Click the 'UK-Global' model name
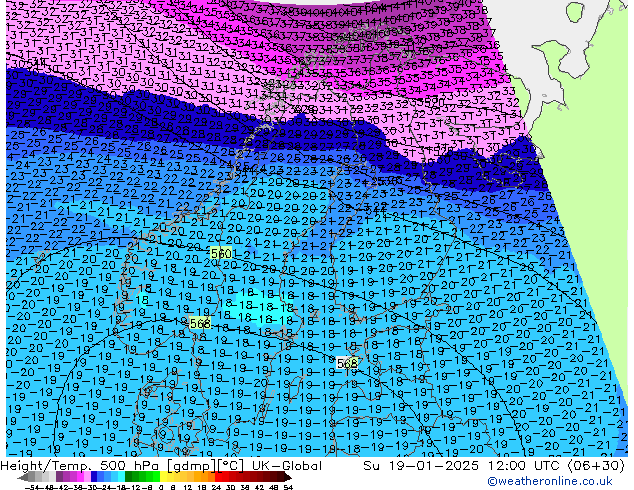 (287, 466)
